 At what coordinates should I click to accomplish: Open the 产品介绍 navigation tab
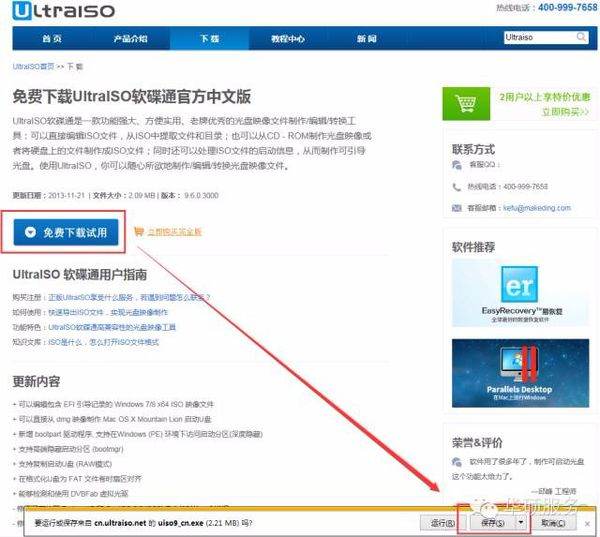[130, 39]
